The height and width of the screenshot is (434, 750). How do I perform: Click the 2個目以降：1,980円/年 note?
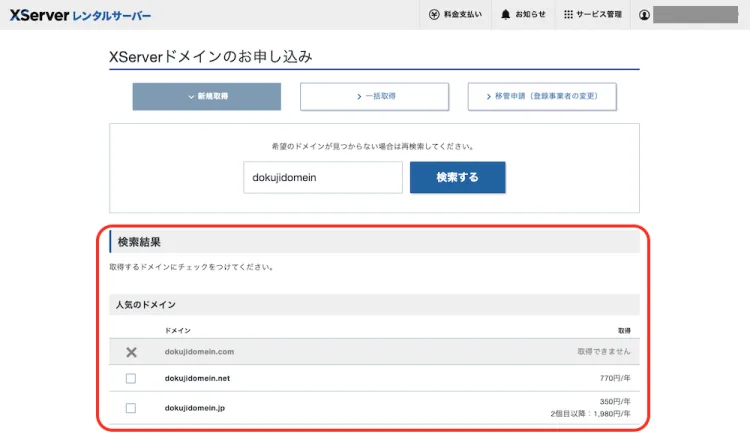coord(590,414)
